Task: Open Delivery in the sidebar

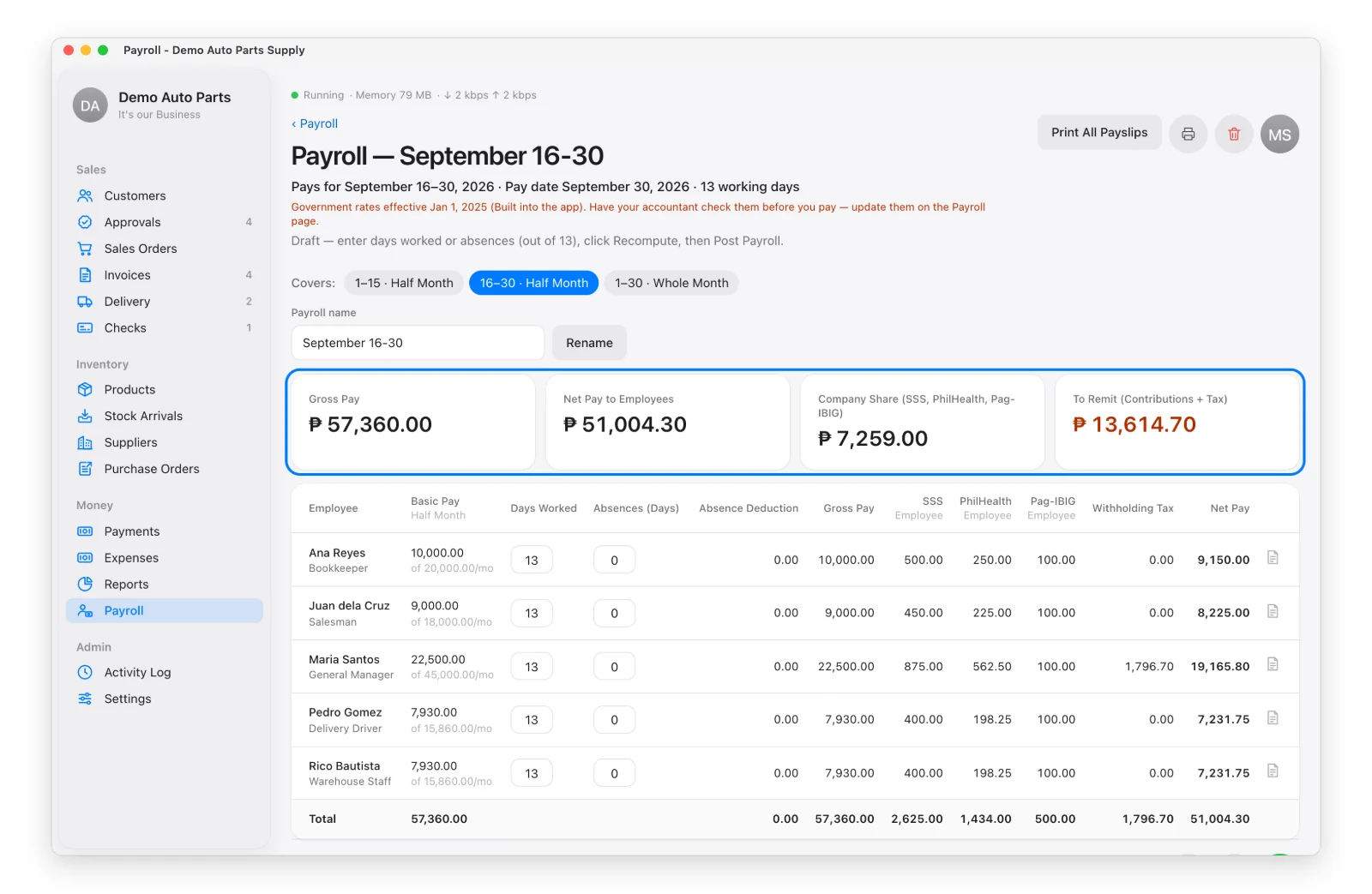Action: pos(164,302)
